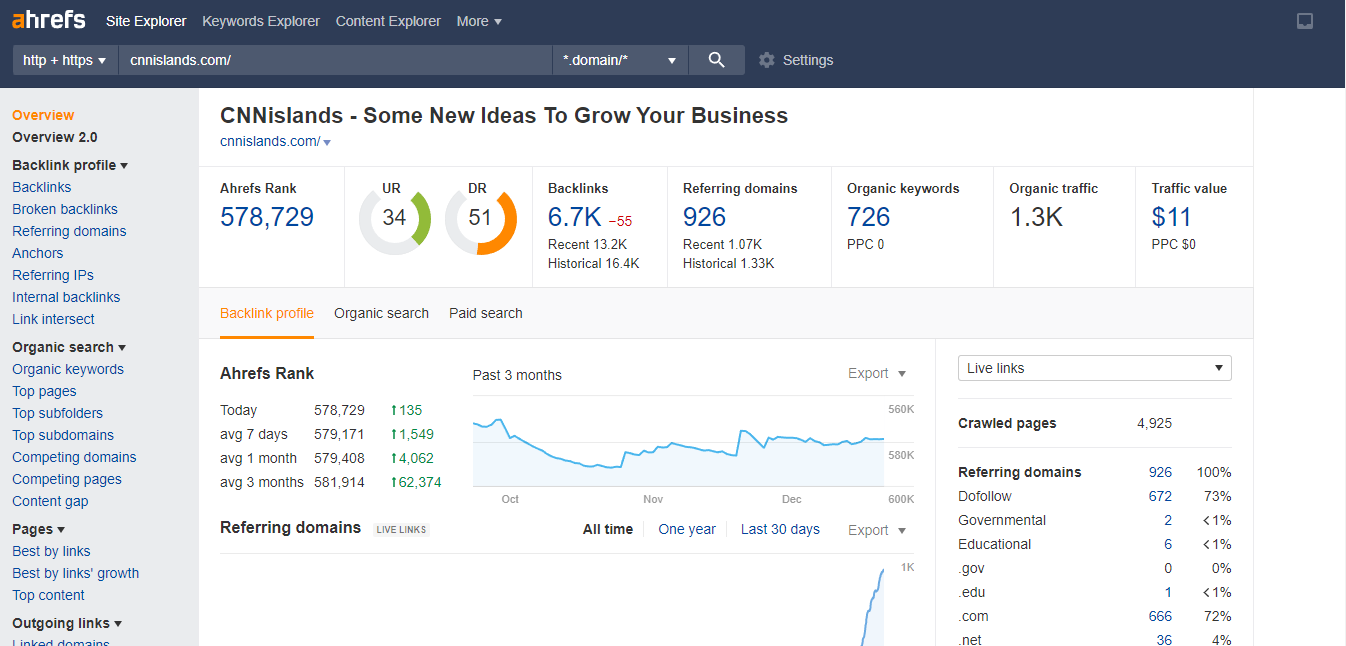Click the DR 51 donut chart
The width and height of the screenshot is (1346, 646).
[481, 217]
